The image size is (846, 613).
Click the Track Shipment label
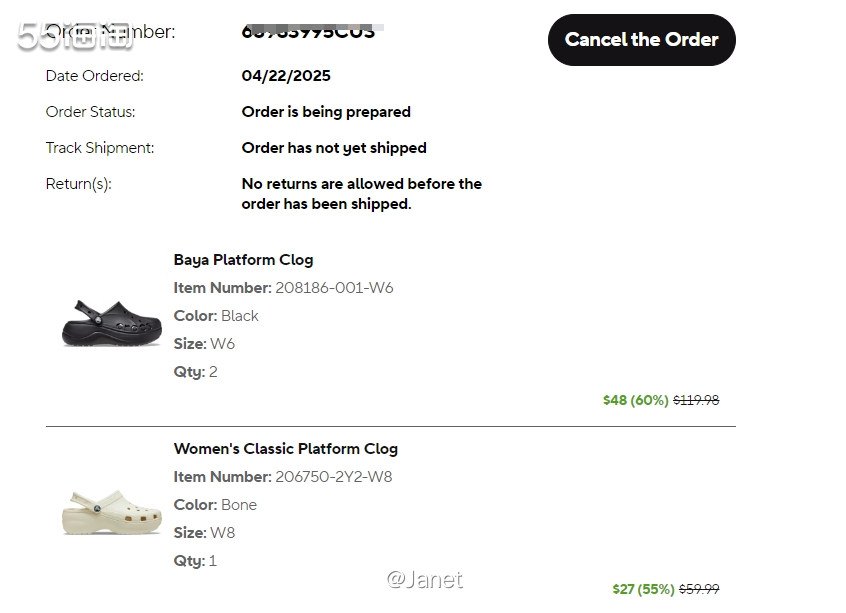[100, 148]
